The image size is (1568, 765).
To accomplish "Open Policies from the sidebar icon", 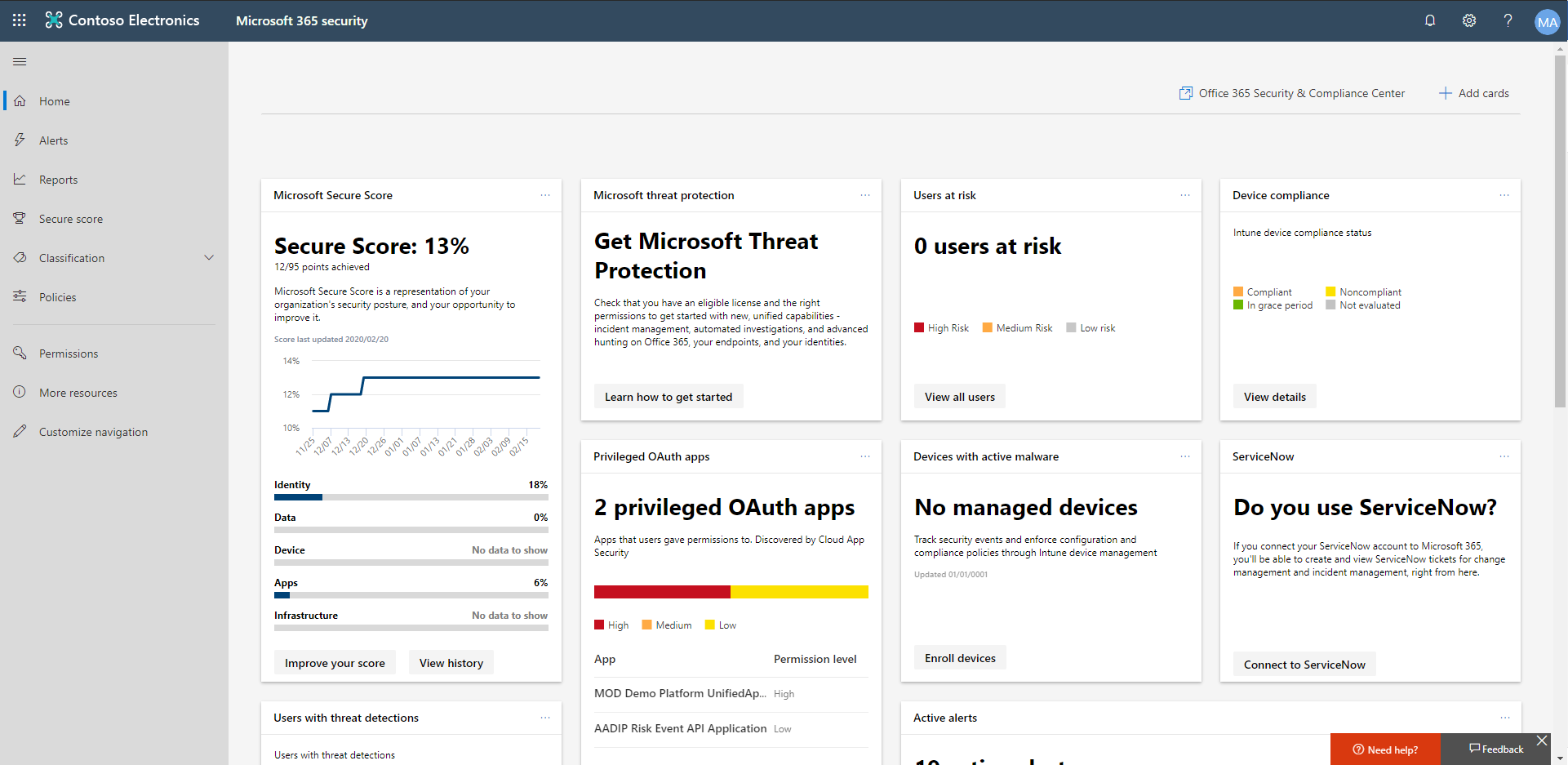I will [x=20, y=296].
